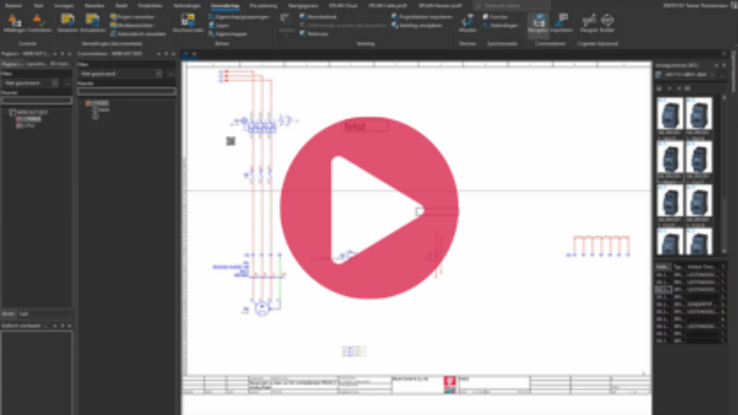The width and height of the screenshot is (738, 415).
Task: Click the Builder icon in Cogineer Advanced
Action: 607,23
